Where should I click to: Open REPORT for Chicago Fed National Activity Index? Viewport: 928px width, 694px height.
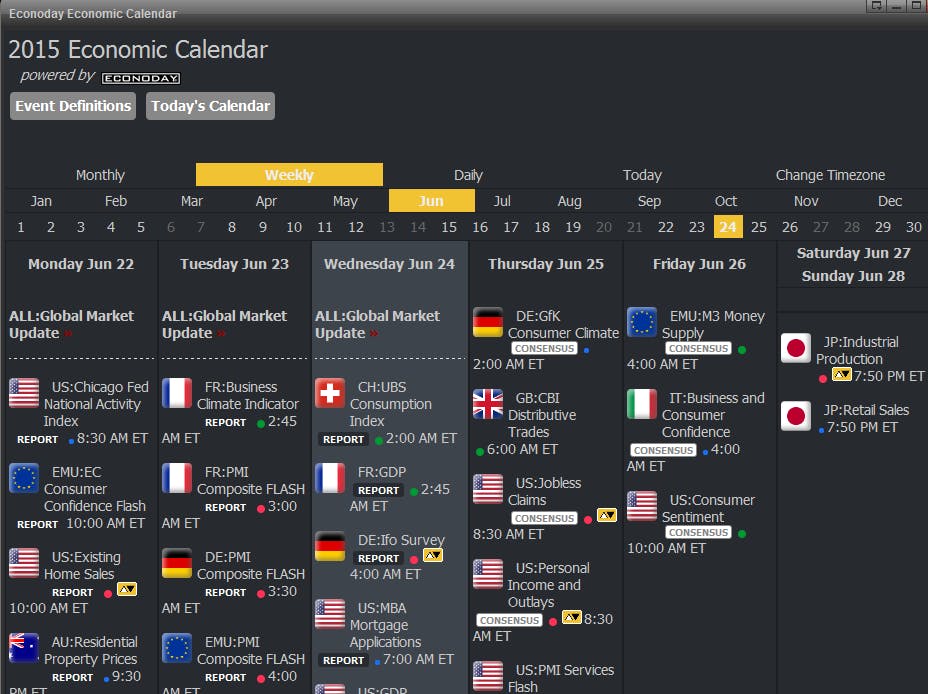(x=37, y=440)
